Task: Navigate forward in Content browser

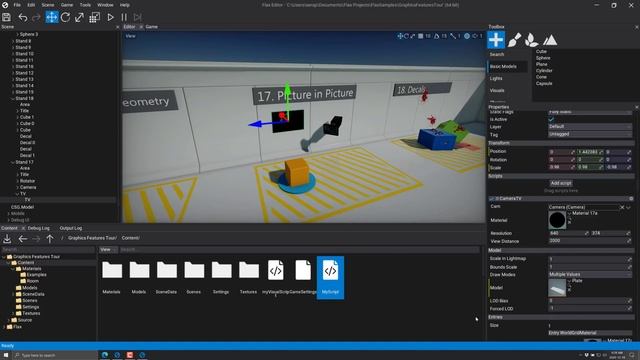Action: 36,239
